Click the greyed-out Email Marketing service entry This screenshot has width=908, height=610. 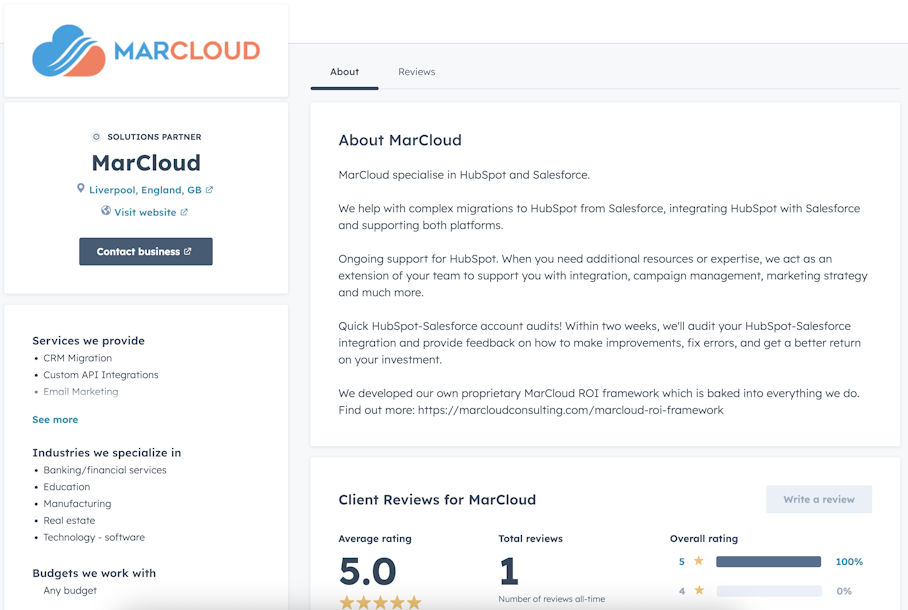pyautogui.click(x=80, y=391)
